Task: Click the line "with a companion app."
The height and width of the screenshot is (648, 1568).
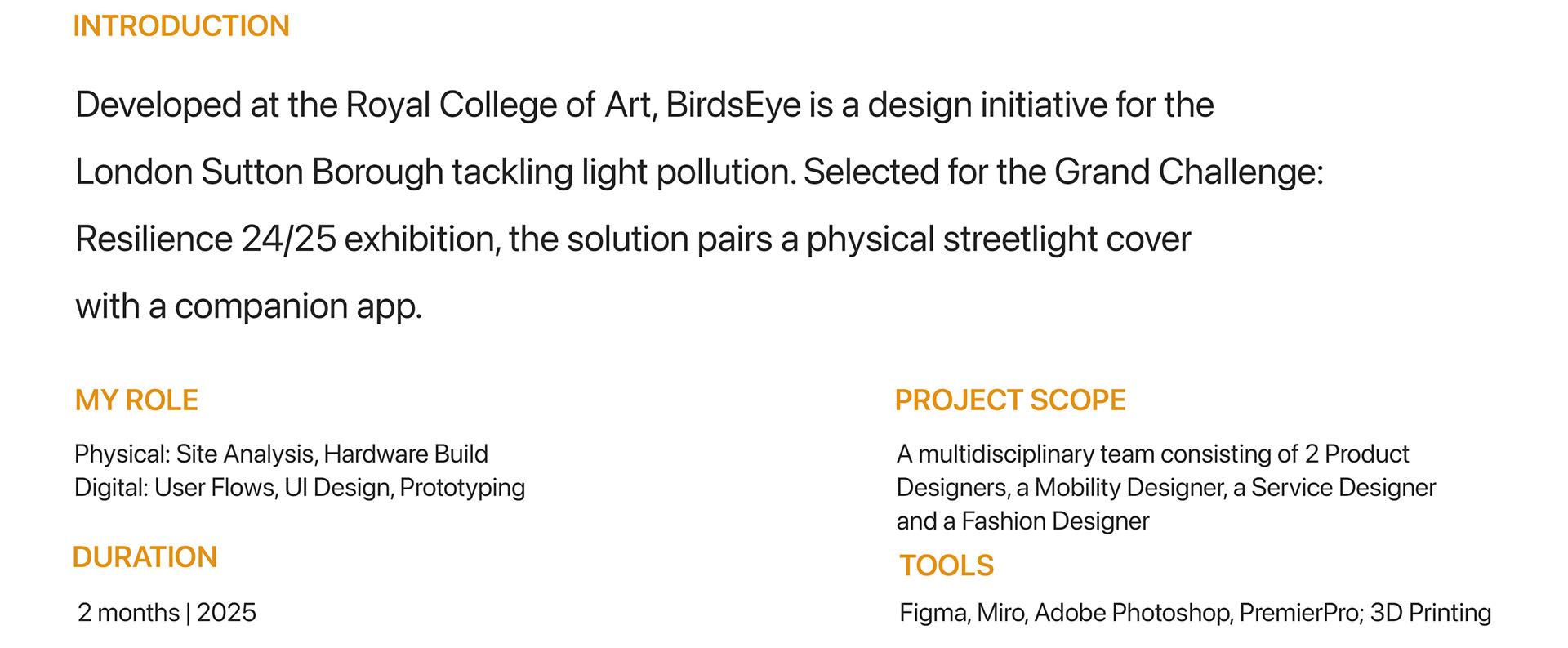Action: tap(248, 306)
